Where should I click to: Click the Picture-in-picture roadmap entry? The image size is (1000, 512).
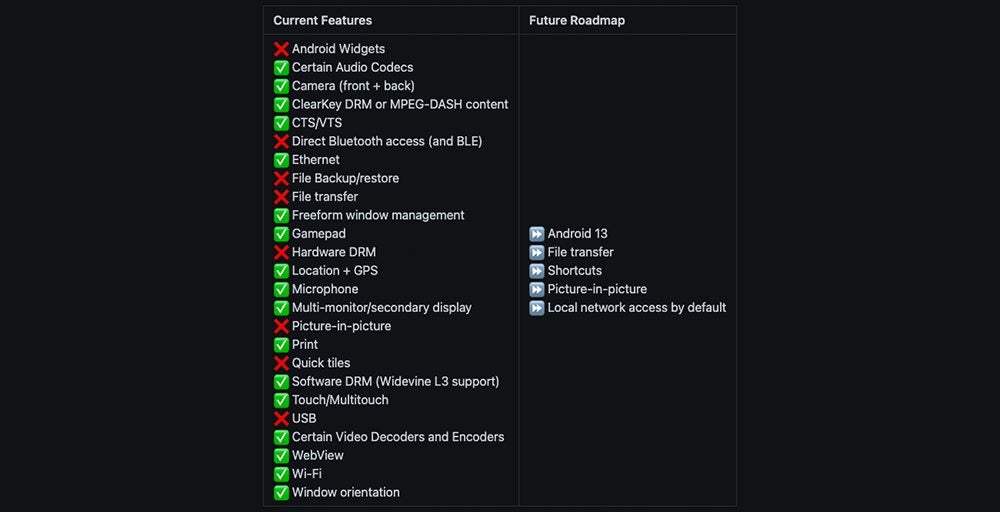597,289
